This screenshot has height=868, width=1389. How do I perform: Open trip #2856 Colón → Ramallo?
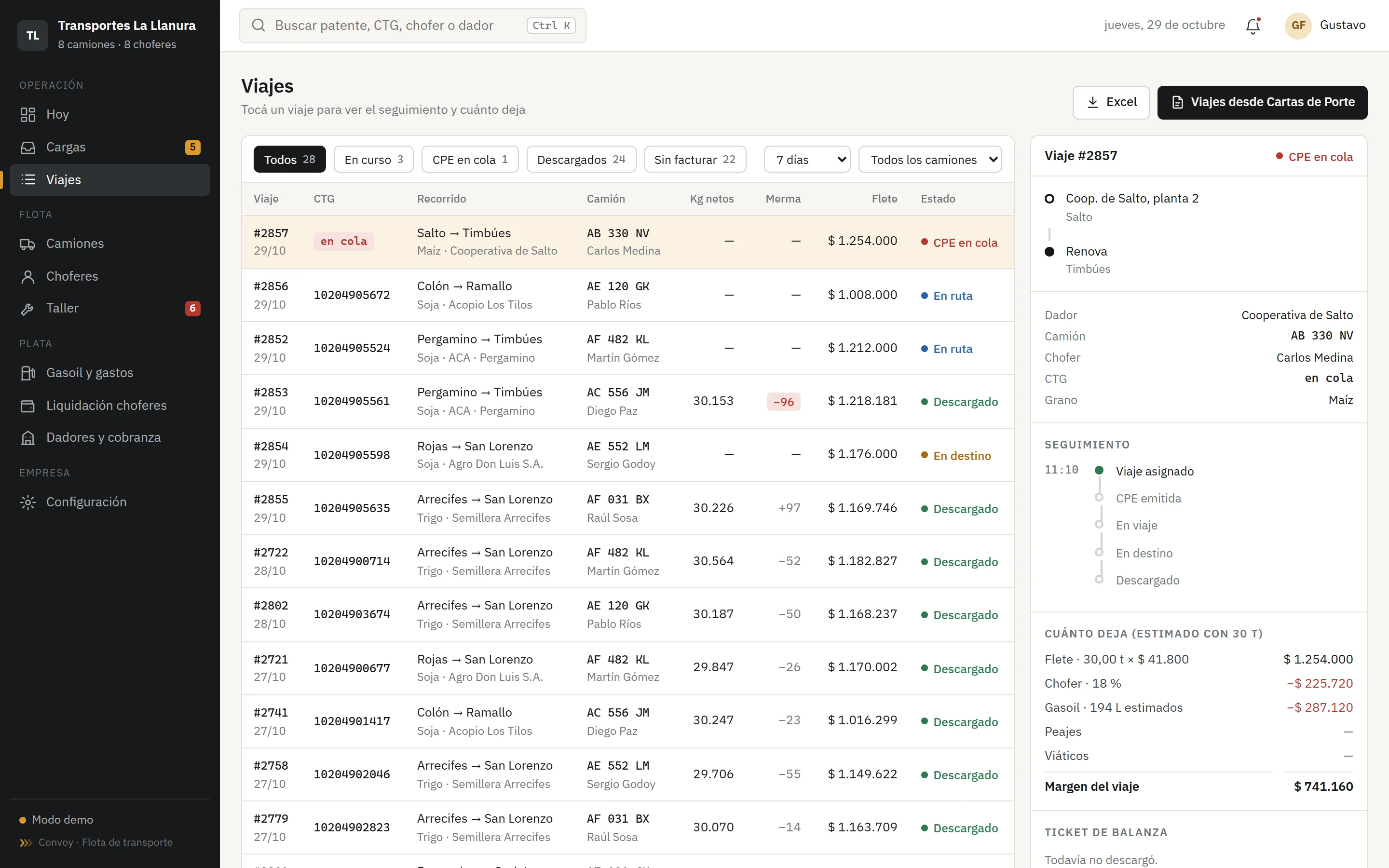coord(627,295)
